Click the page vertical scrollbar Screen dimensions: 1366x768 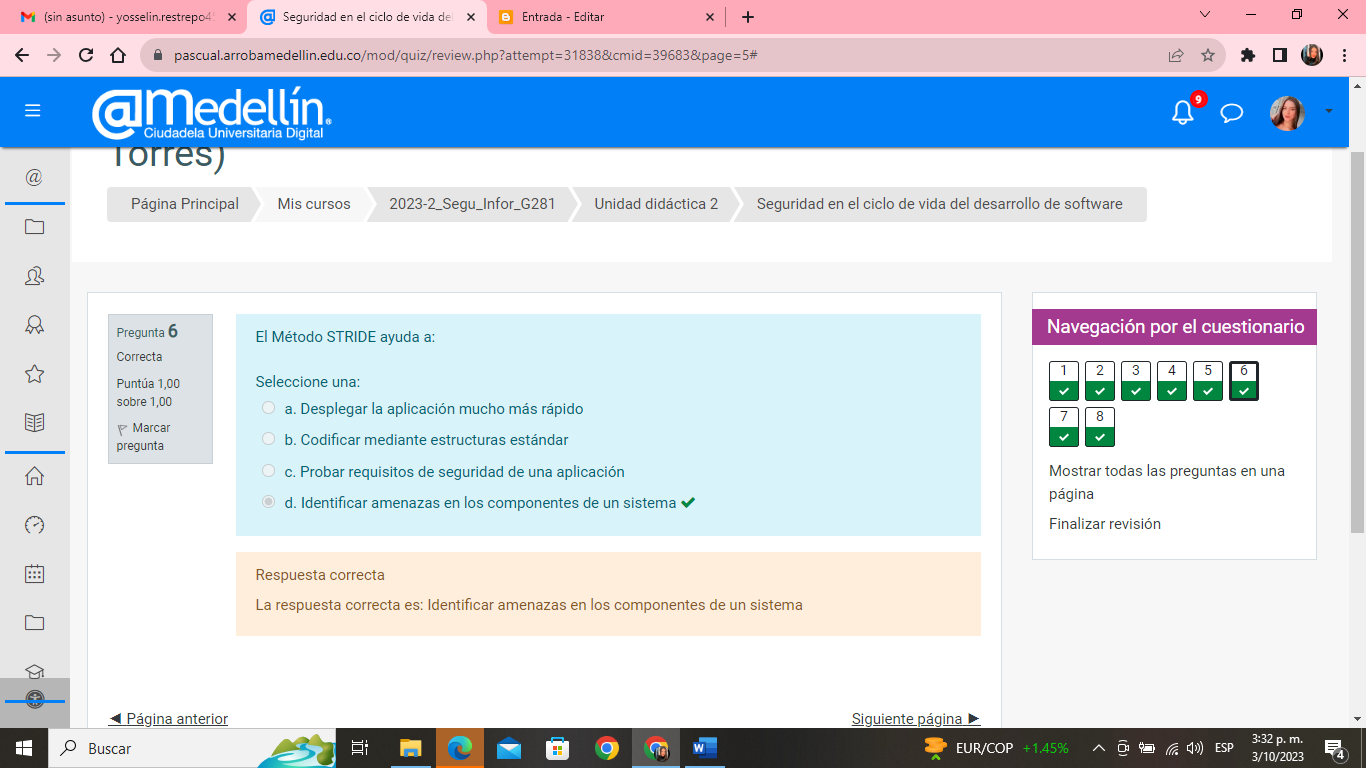click(x=1357, y=340)
